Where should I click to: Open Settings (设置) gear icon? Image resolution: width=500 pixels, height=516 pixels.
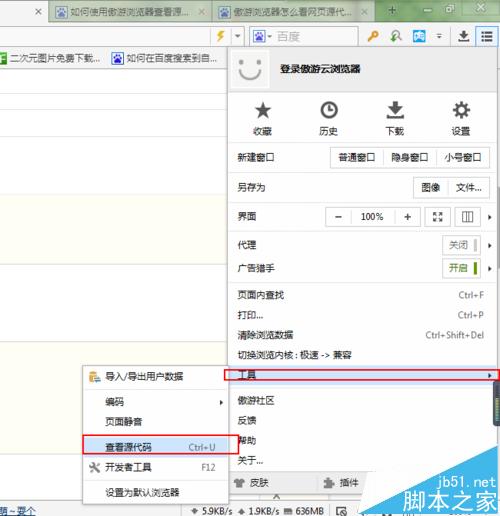pyautogui.click(x=461, y=110)
